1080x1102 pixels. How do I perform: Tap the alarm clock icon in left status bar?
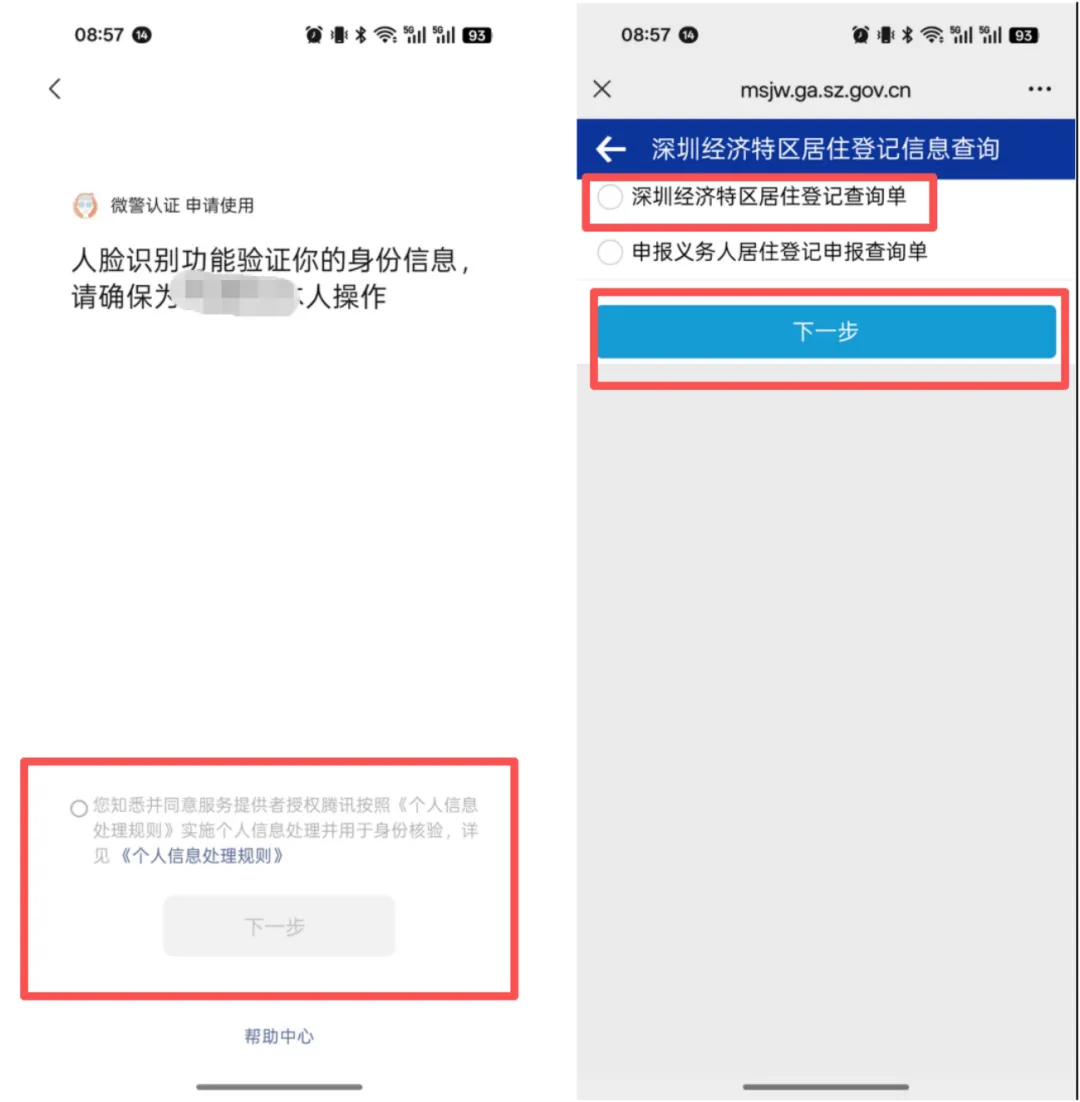coord(313,34)
